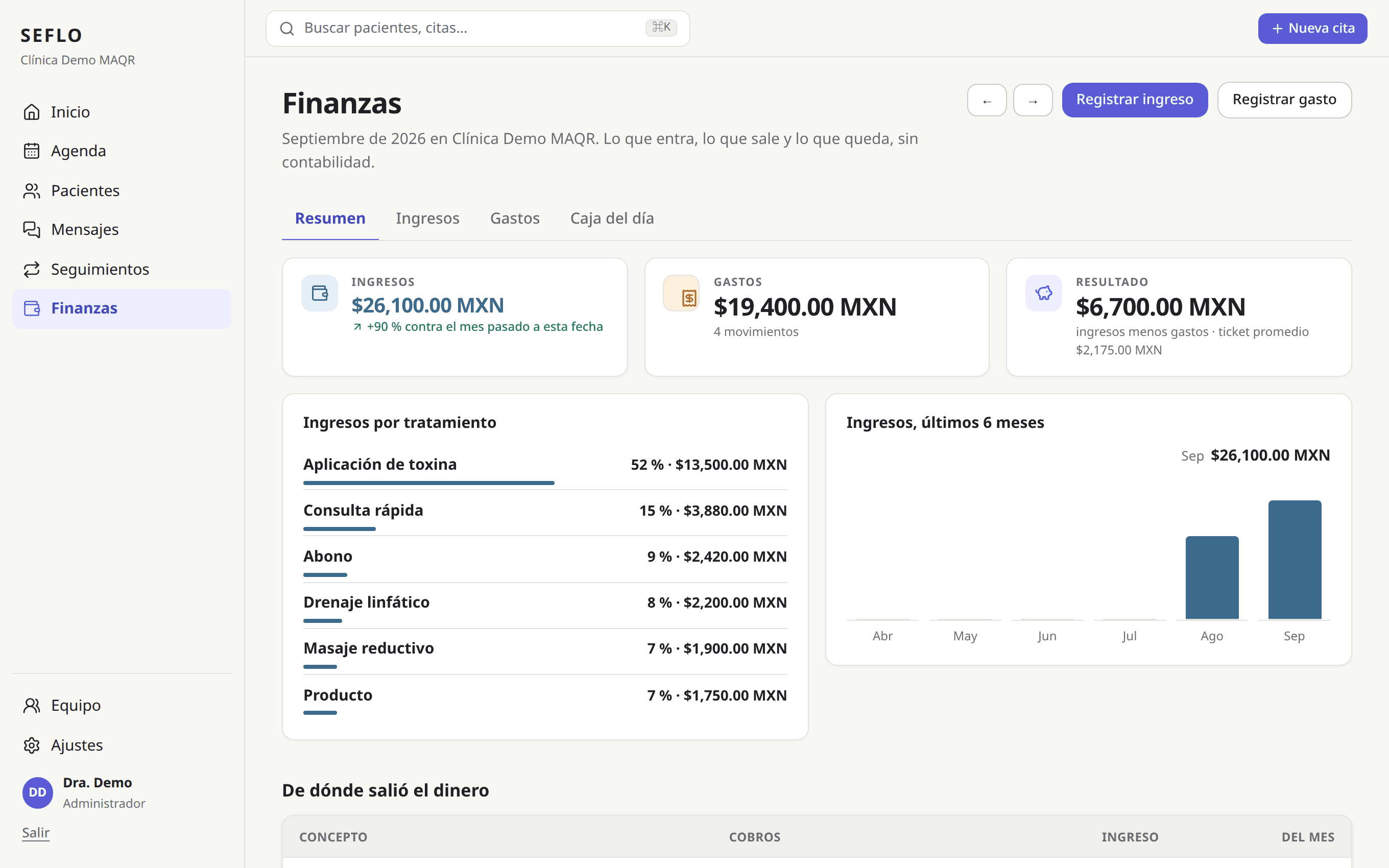This screenshot has width=1389, height=868.
Task: Click the piggy bank icon in Resultado card
Action: click(x=1043, y=294)
